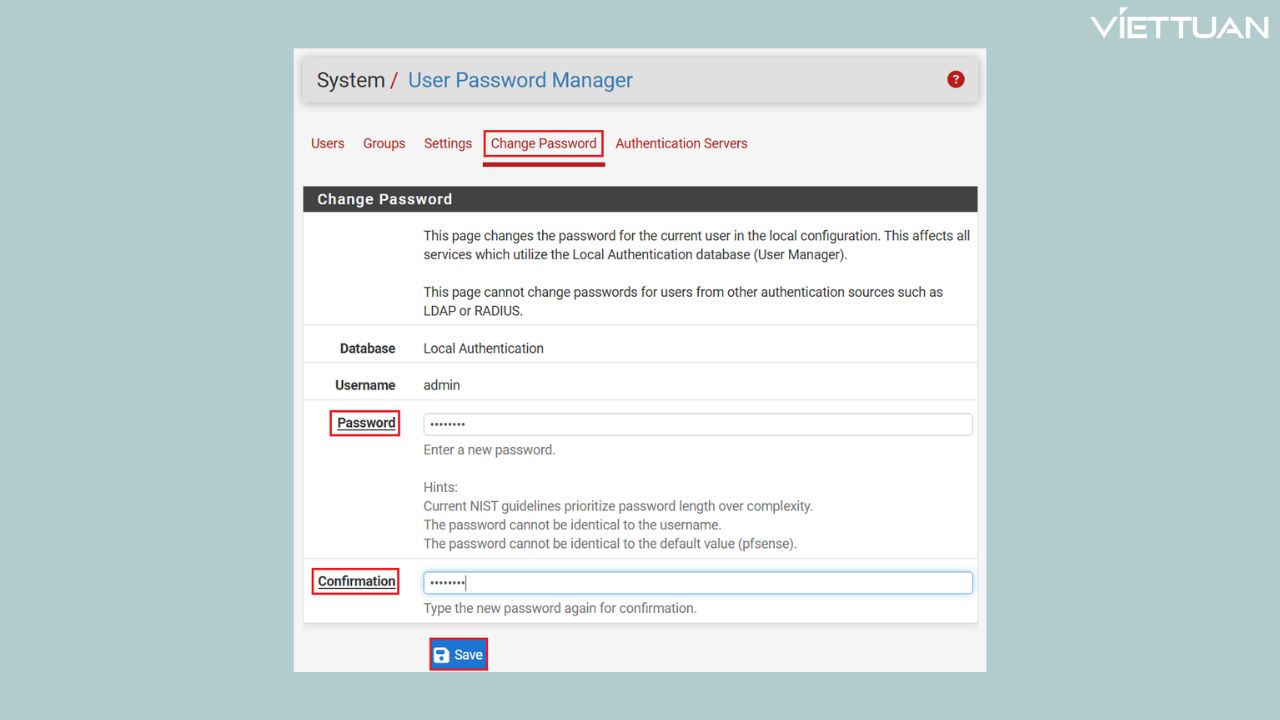1280x720 pixels.
Task: Click the Database row label
Action: pos(367,348)
